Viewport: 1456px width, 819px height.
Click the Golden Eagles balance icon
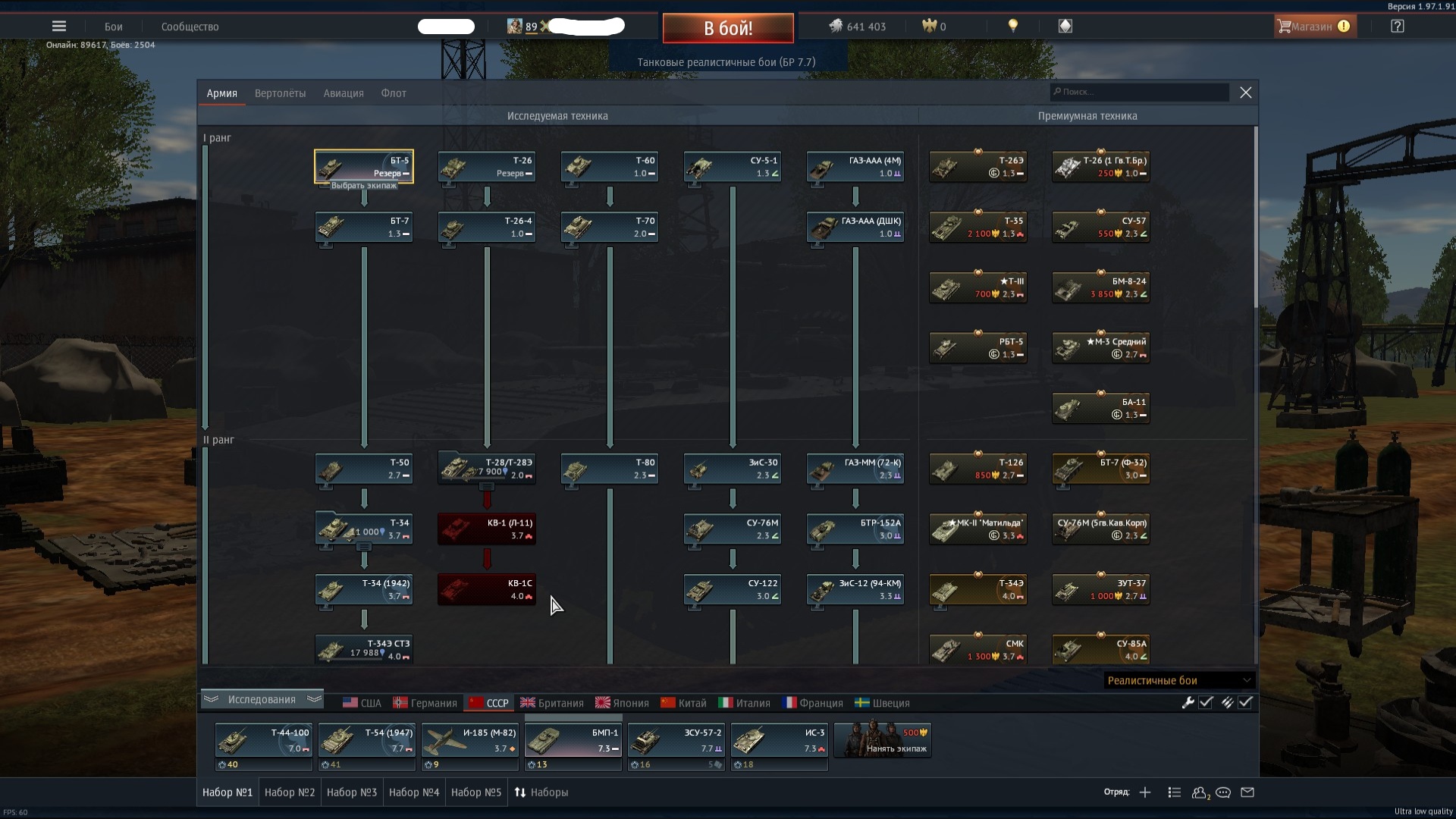click(x=929, y=26)
